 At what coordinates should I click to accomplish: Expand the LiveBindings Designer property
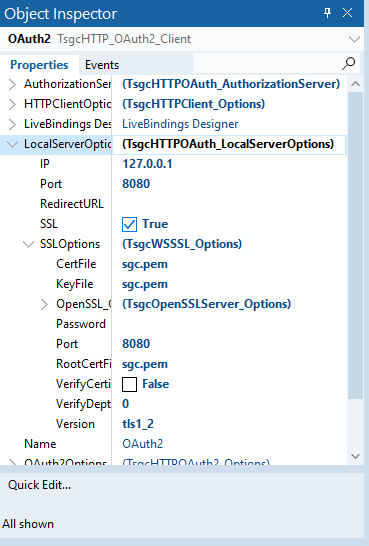(x=12, y=124)
